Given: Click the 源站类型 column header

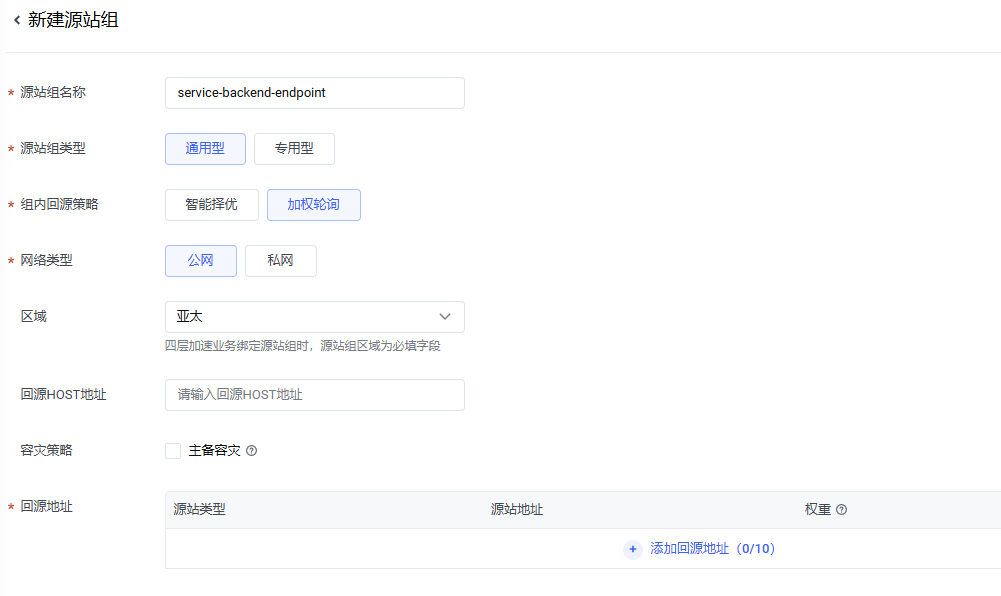Looking at the screenshot, I should [x=199, y=509].
